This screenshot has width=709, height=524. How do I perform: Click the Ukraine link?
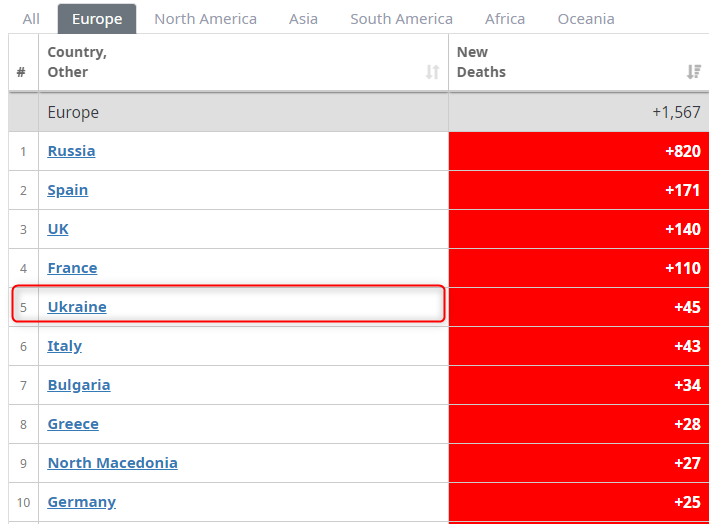click(77, 307)
